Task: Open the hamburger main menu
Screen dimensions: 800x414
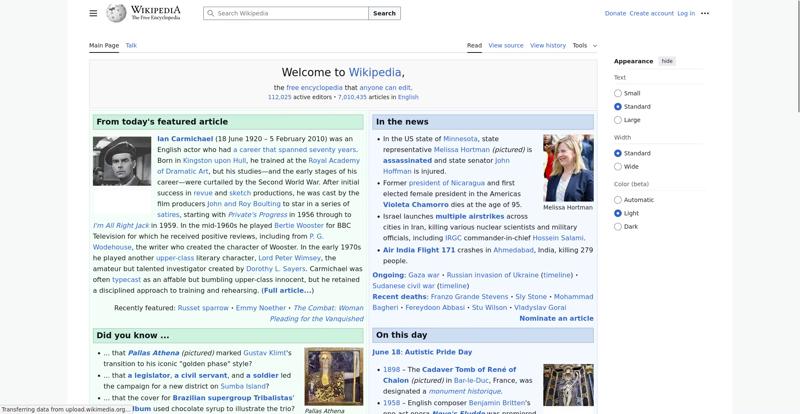Action: click(93, 13)
